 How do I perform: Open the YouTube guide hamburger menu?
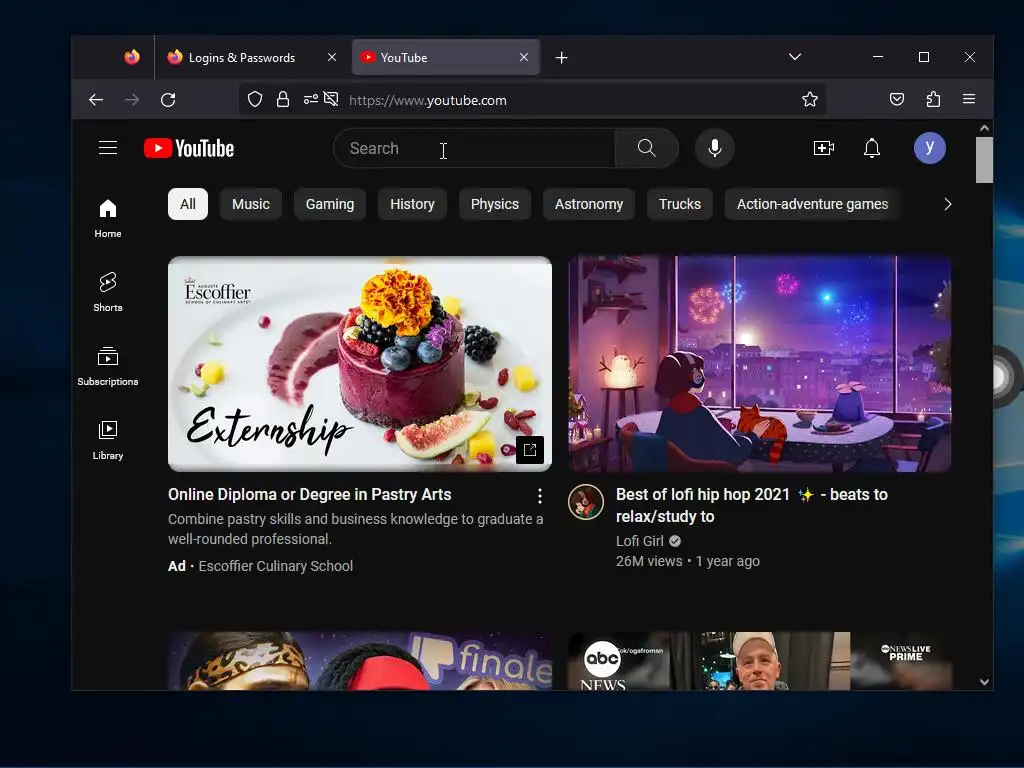coord(108,148)
